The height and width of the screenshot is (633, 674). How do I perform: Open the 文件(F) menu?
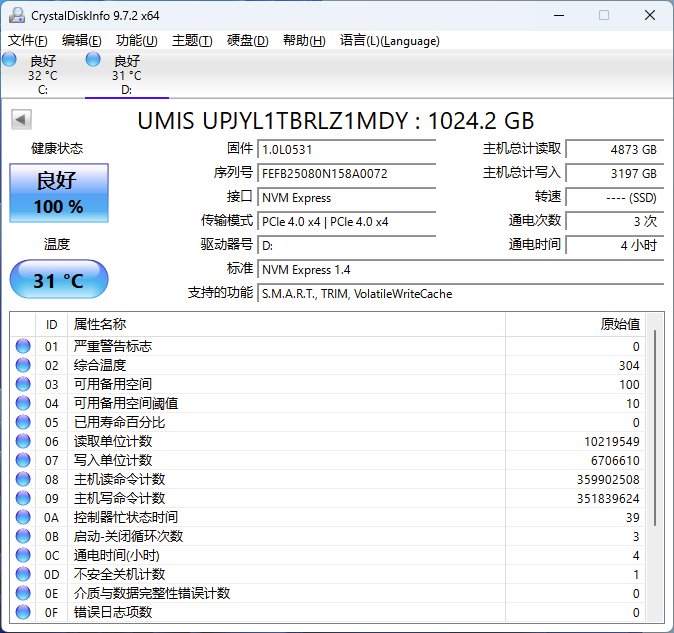click(x=28, y=41)
